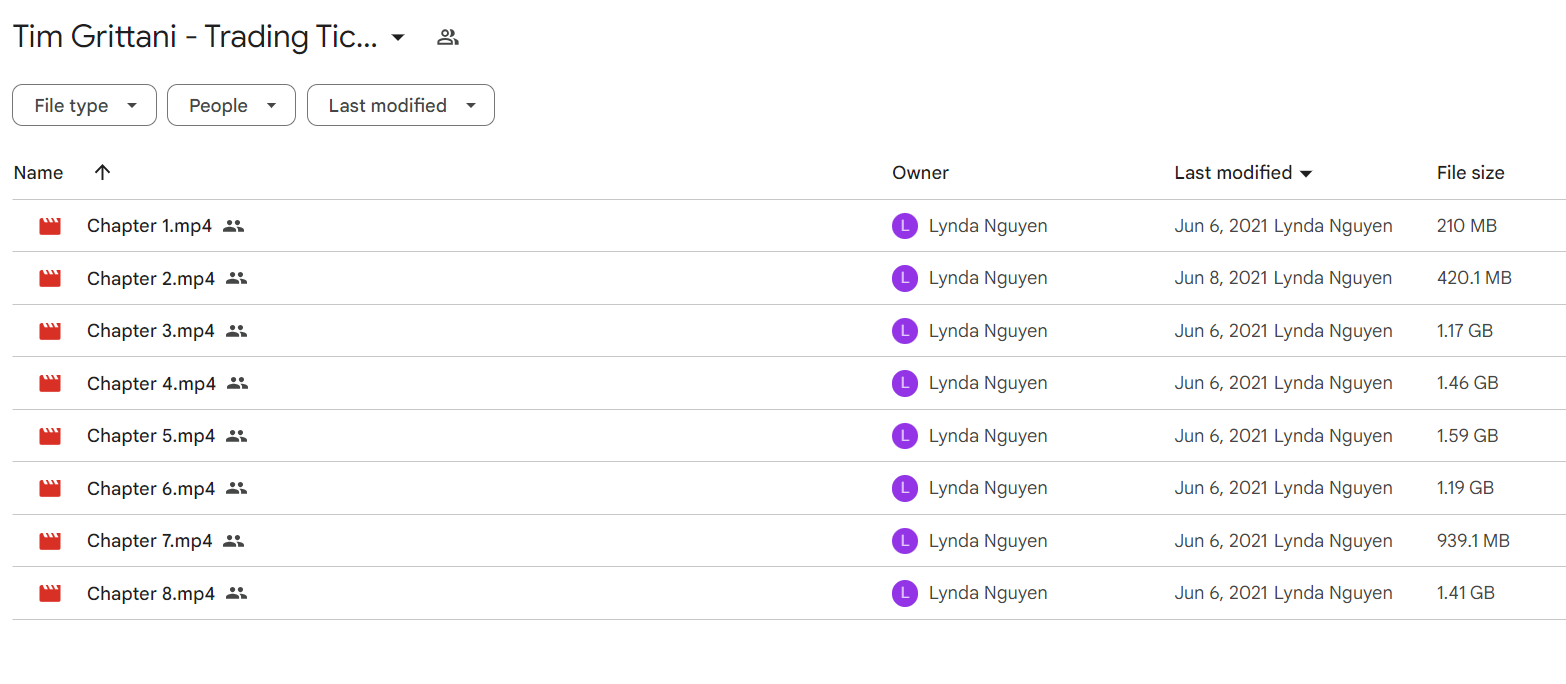Viewport: 1566px width, 684px height.
Task: Open the File type filter
Action: 84,105
